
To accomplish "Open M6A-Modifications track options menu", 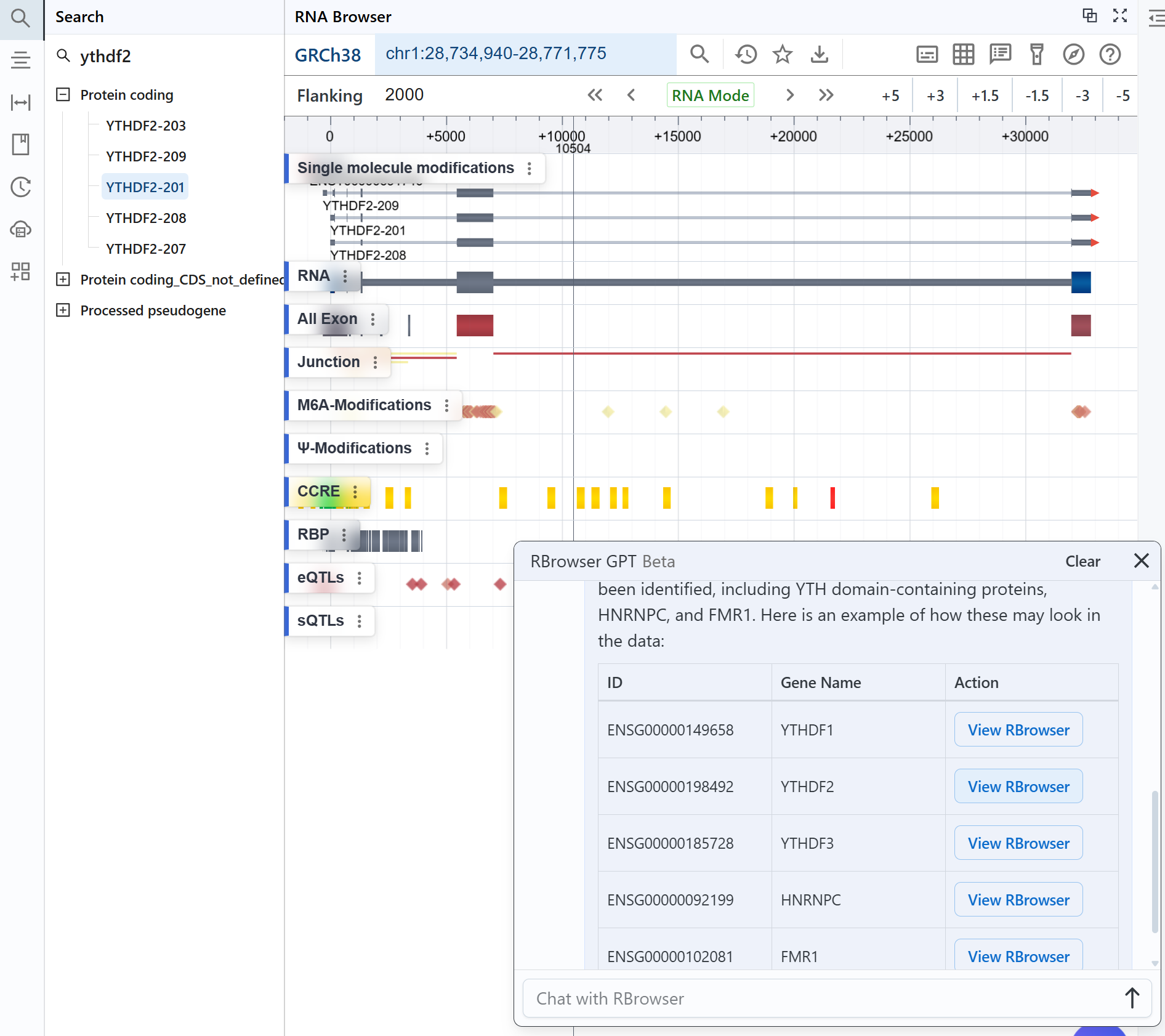I will (446, 405).
